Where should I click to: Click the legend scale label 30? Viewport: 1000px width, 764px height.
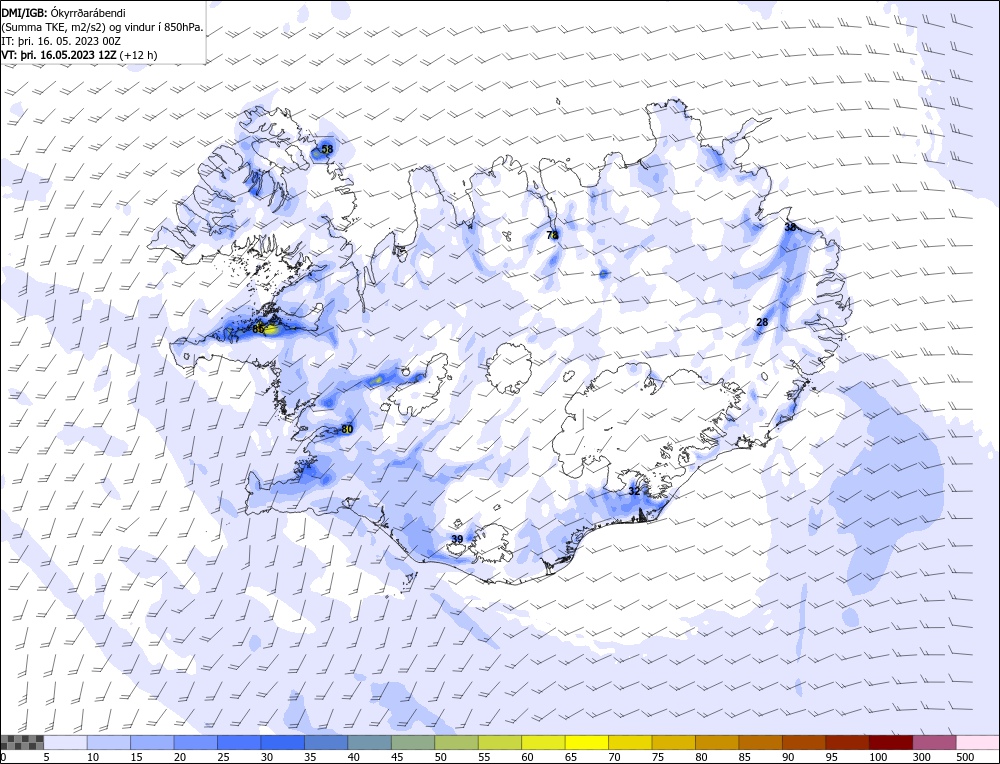(x=267, y=757)
